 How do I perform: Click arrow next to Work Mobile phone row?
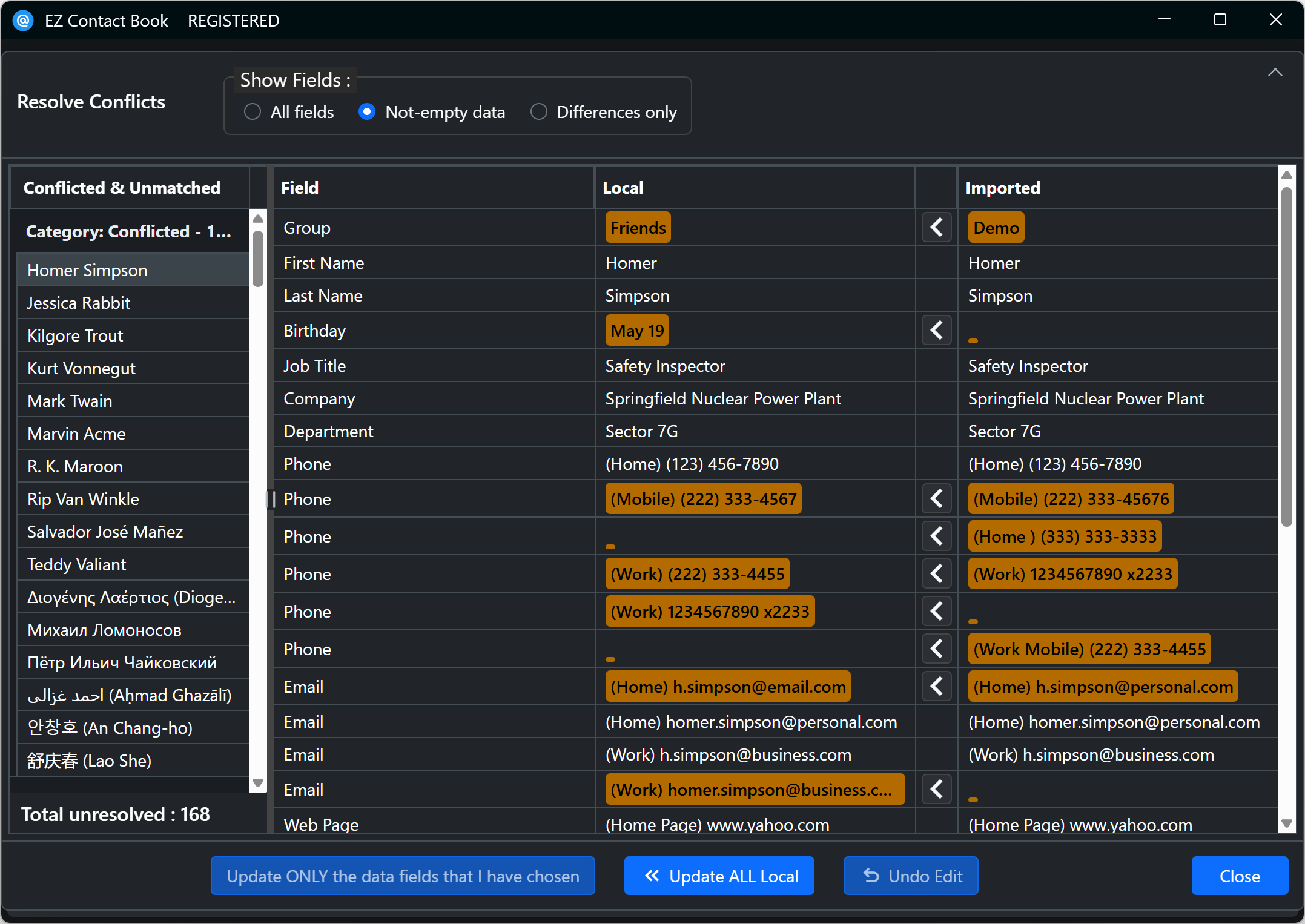[x=936, y=649]
